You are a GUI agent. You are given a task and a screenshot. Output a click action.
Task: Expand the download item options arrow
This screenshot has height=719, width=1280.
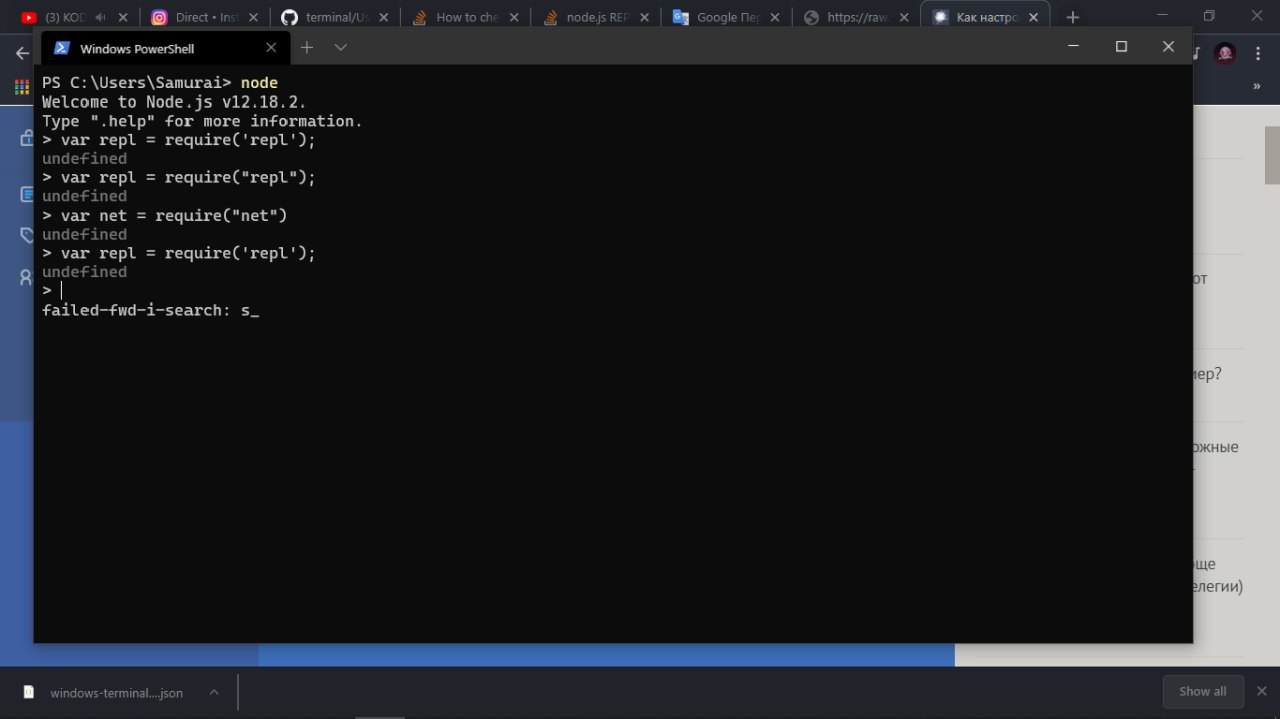coord(214,692)
